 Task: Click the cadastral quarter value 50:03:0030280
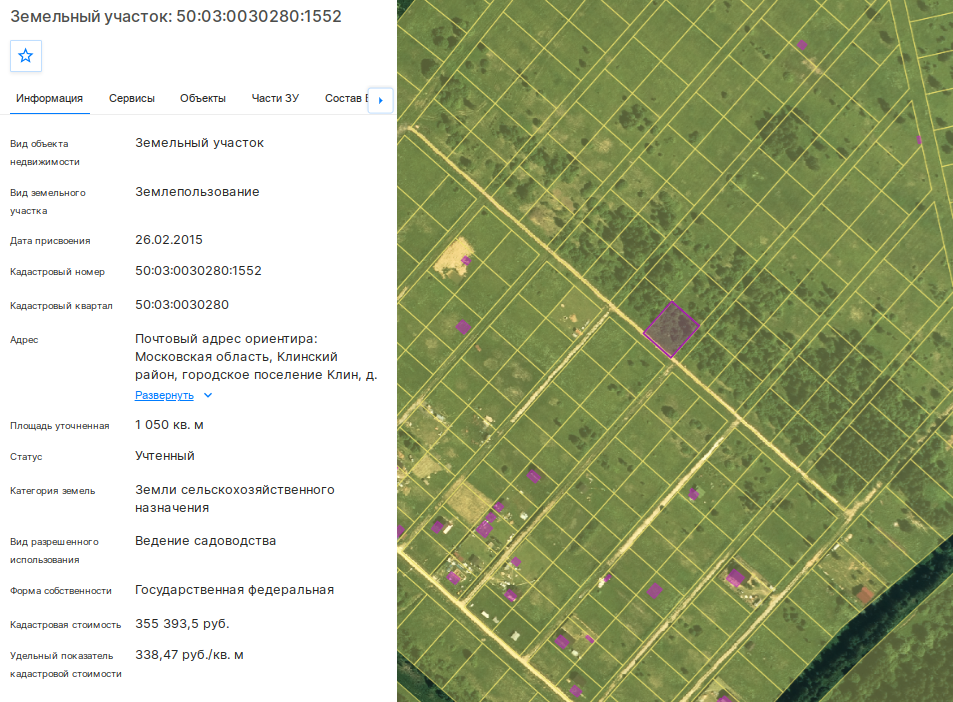182,305
